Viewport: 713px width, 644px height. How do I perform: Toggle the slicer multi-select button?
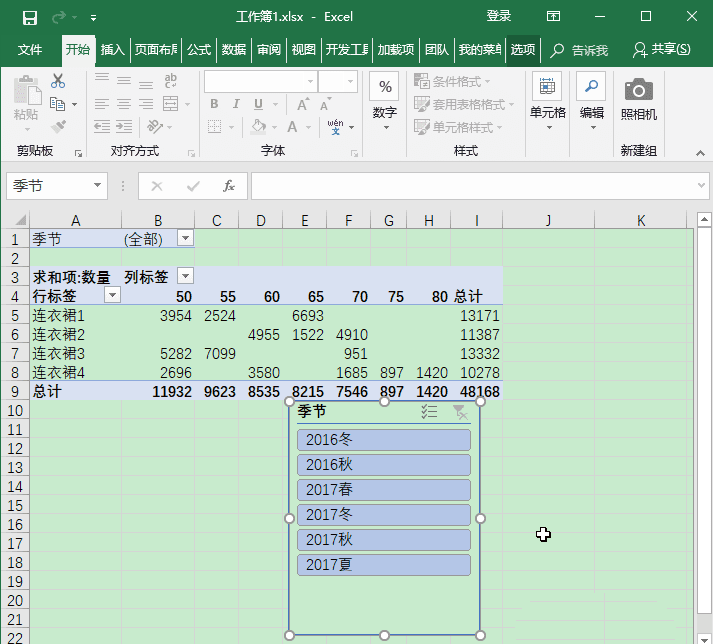430,412
